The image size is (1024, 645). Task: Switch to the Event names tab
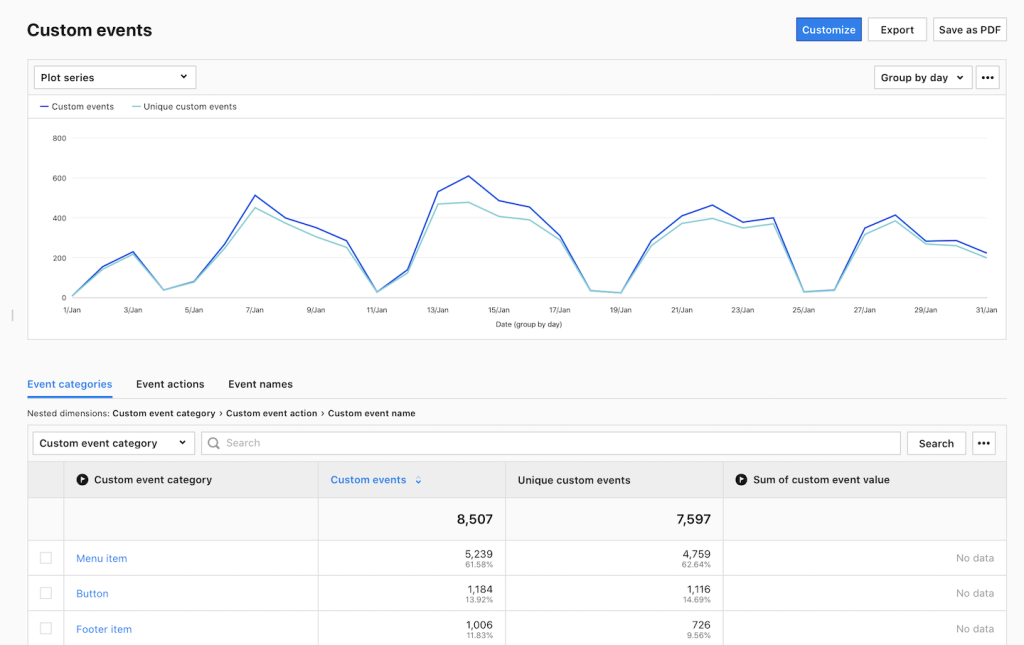[261, 385]
